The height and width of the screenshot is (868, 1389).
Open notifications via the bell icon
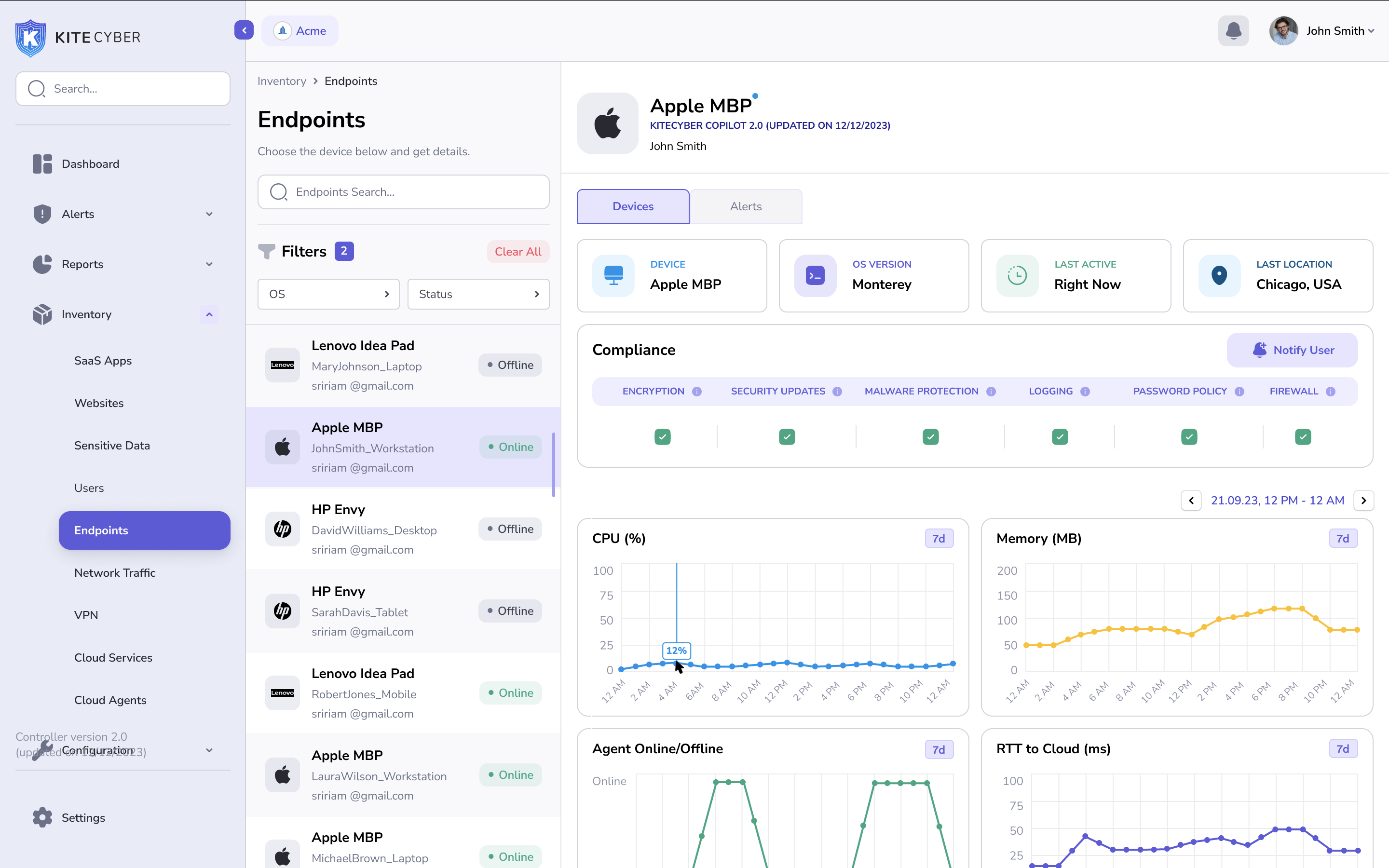(1233, 30)
